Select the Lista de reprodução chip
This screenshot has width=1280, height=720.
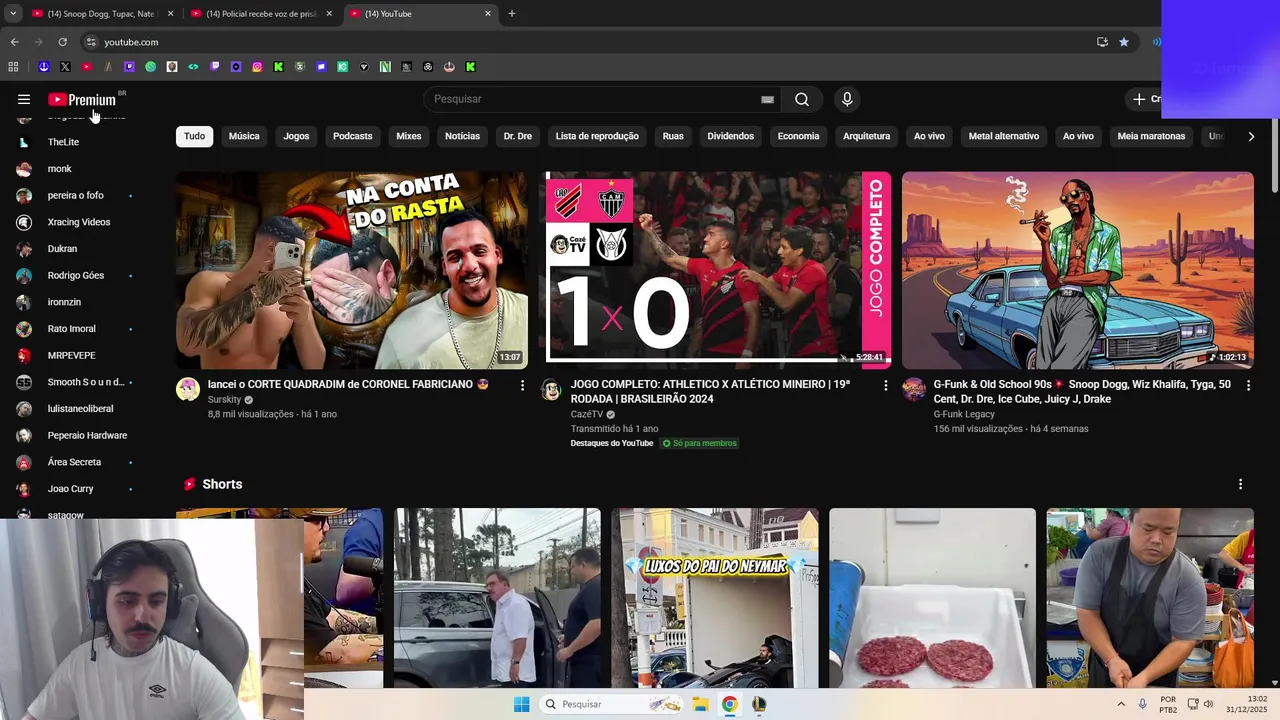pyautogui.click(x=597, y=136)
